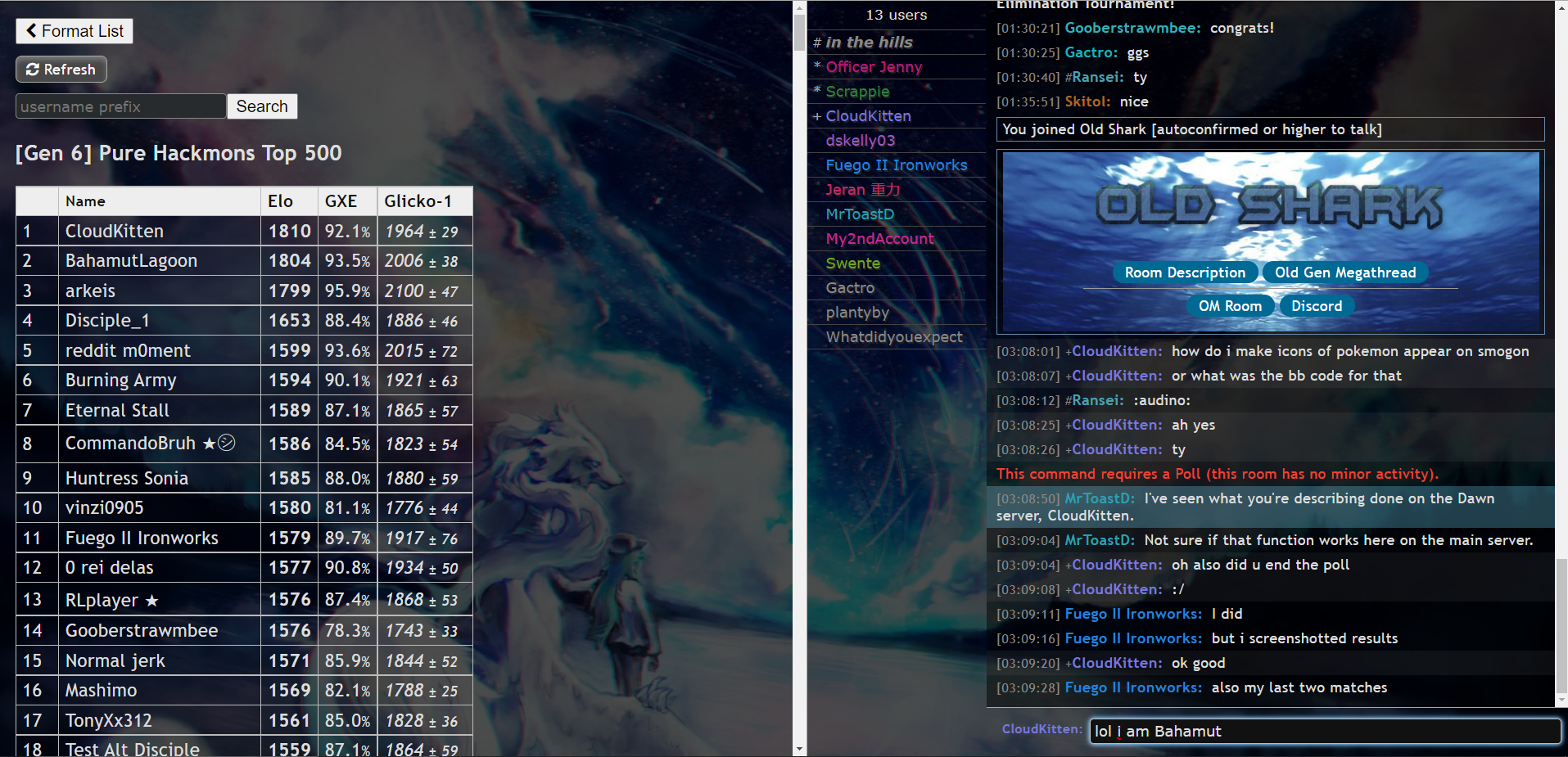Click the Search button

262,106
